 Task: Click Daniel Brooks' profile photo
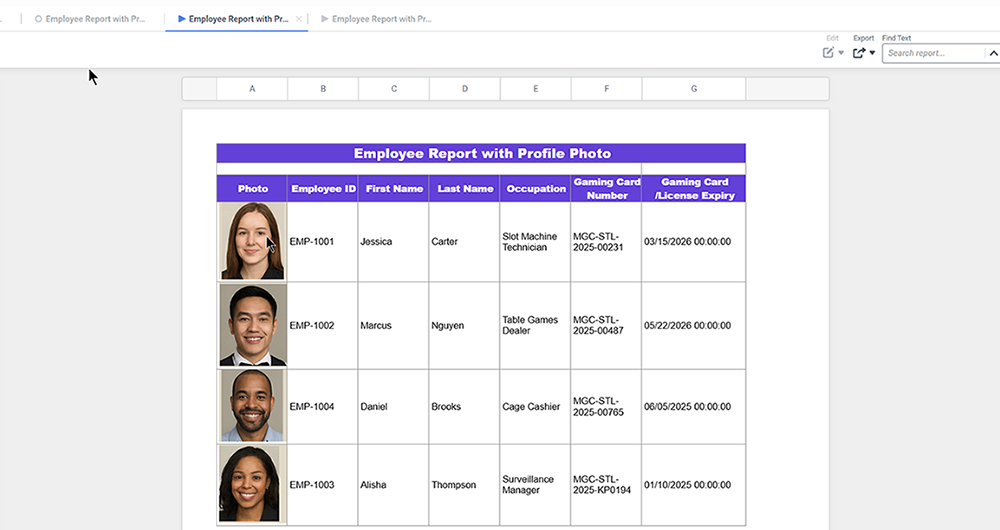(252, 406)
